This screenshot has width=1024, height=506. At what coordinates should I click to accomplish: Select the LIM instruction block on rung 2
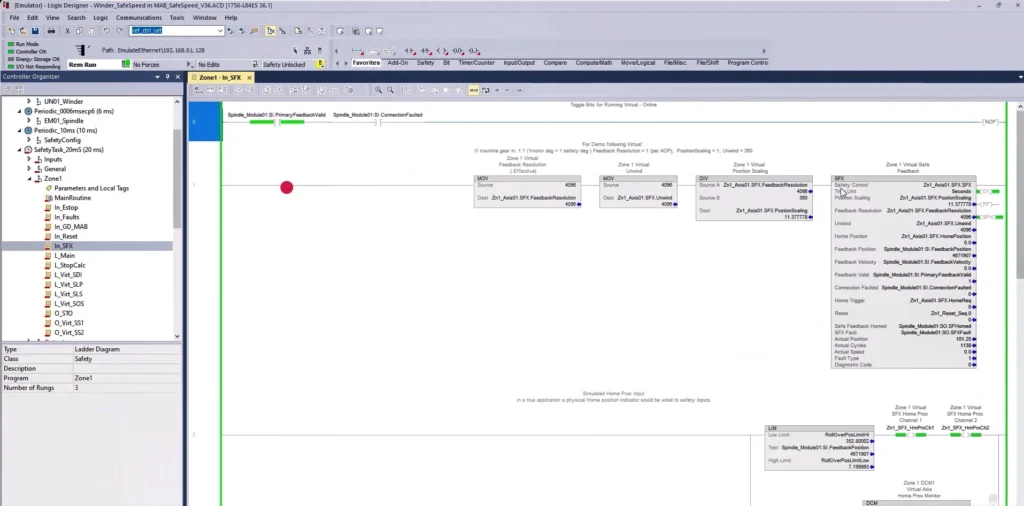pos(819,447)
